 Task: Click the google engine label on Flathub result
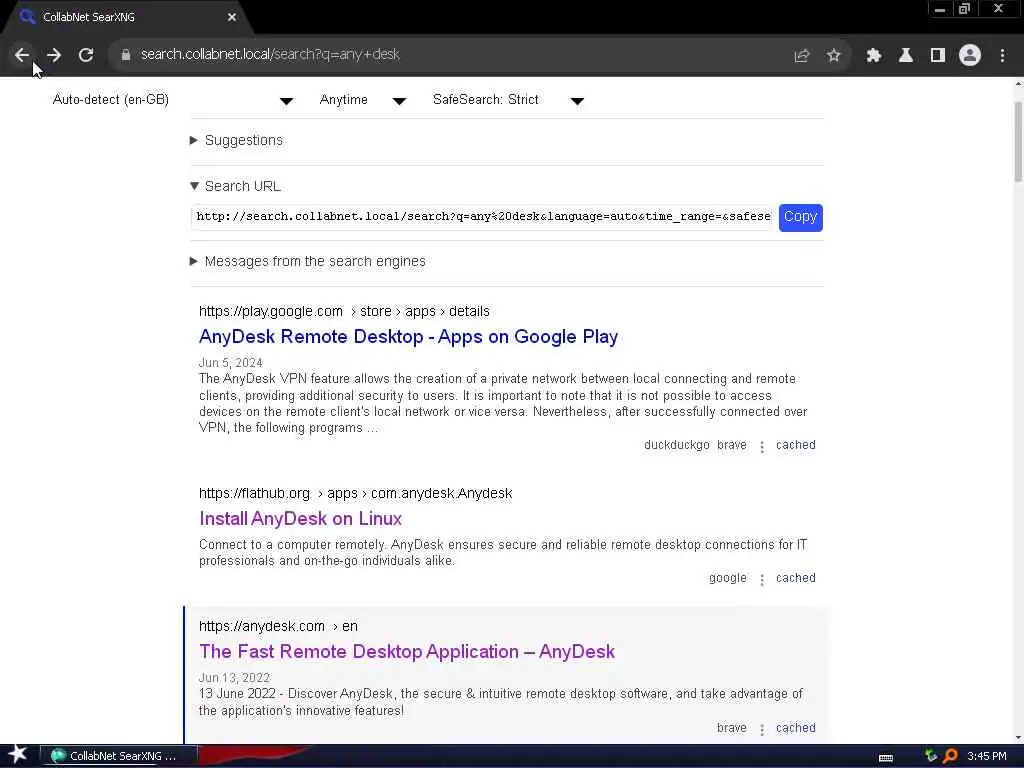coord(728,578)
